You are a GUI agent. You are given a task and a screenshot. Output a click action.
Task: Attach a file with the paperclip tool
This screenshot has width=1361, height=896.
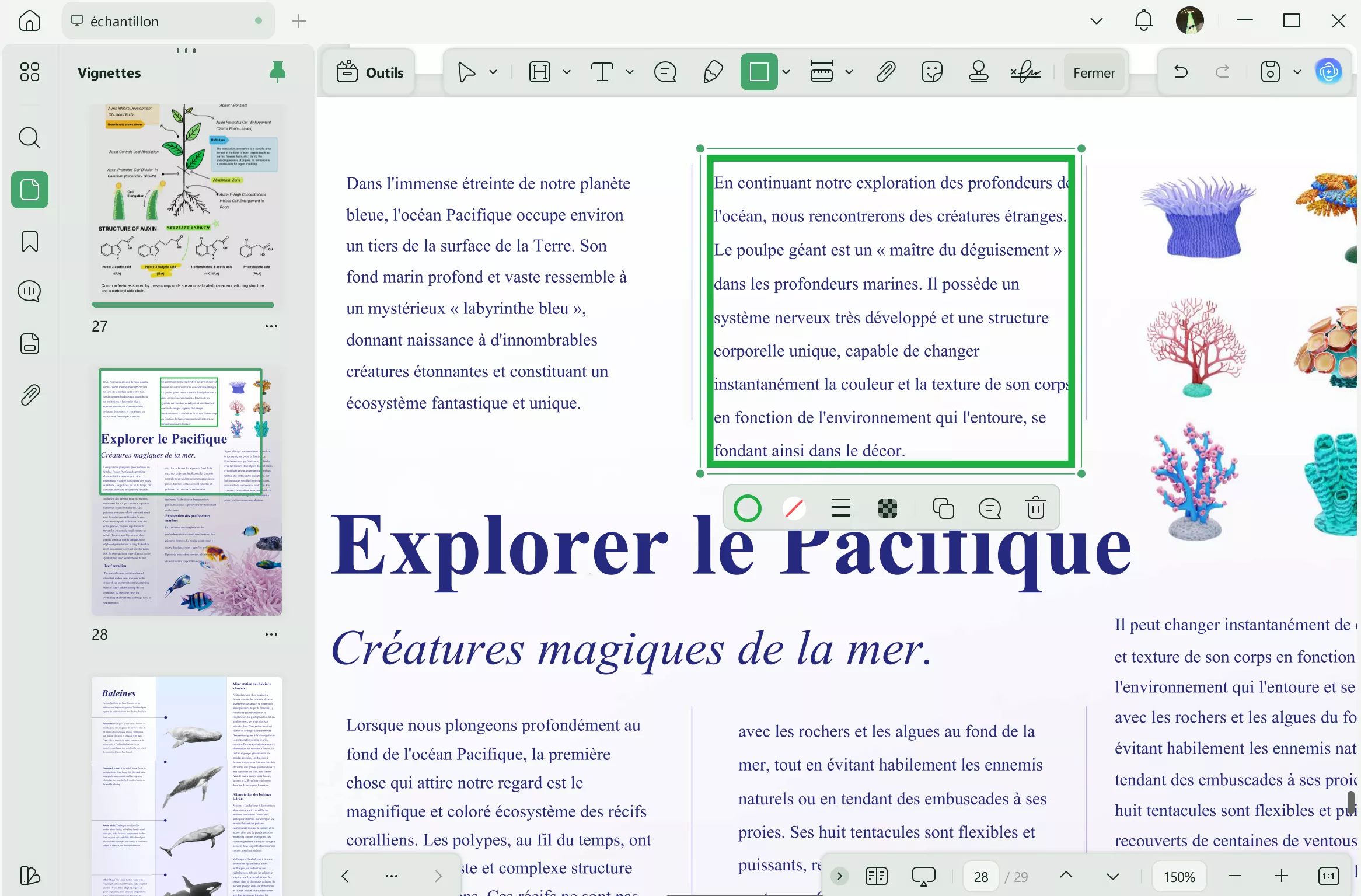pos(885,71)
